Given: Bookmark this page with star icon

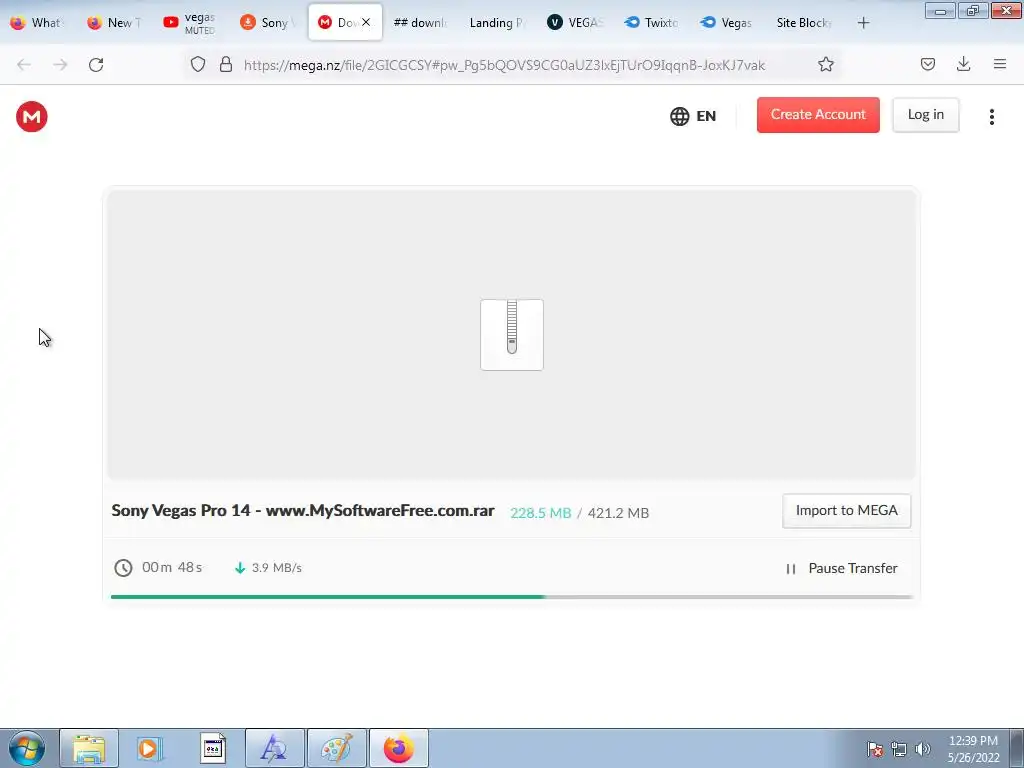Looking at the screenshot, I should pos(825,64).
